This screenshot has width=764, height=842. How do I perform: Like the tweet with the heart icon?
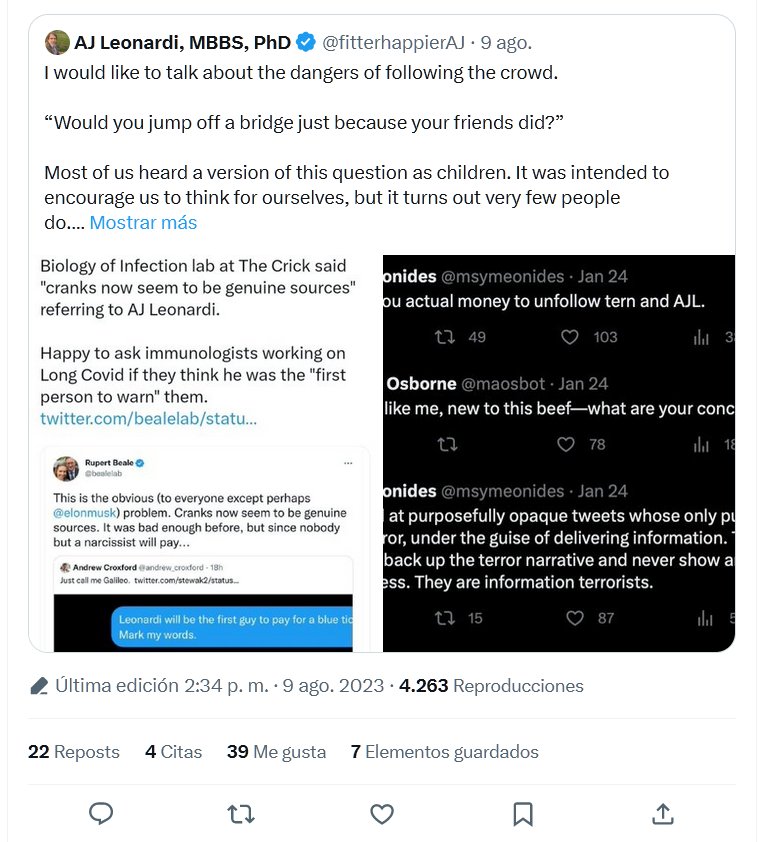click(x=382, y=814)
